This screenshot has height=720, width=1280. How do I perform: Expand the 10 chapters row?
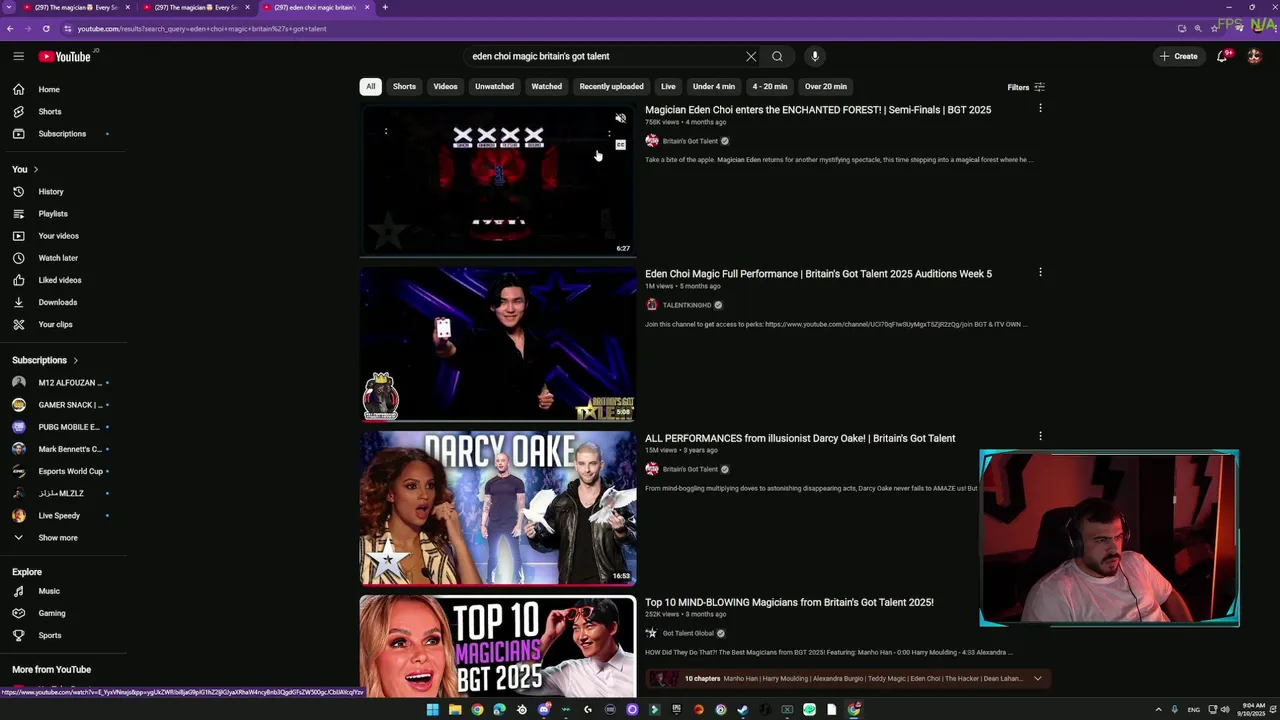(x=848, y=678)
